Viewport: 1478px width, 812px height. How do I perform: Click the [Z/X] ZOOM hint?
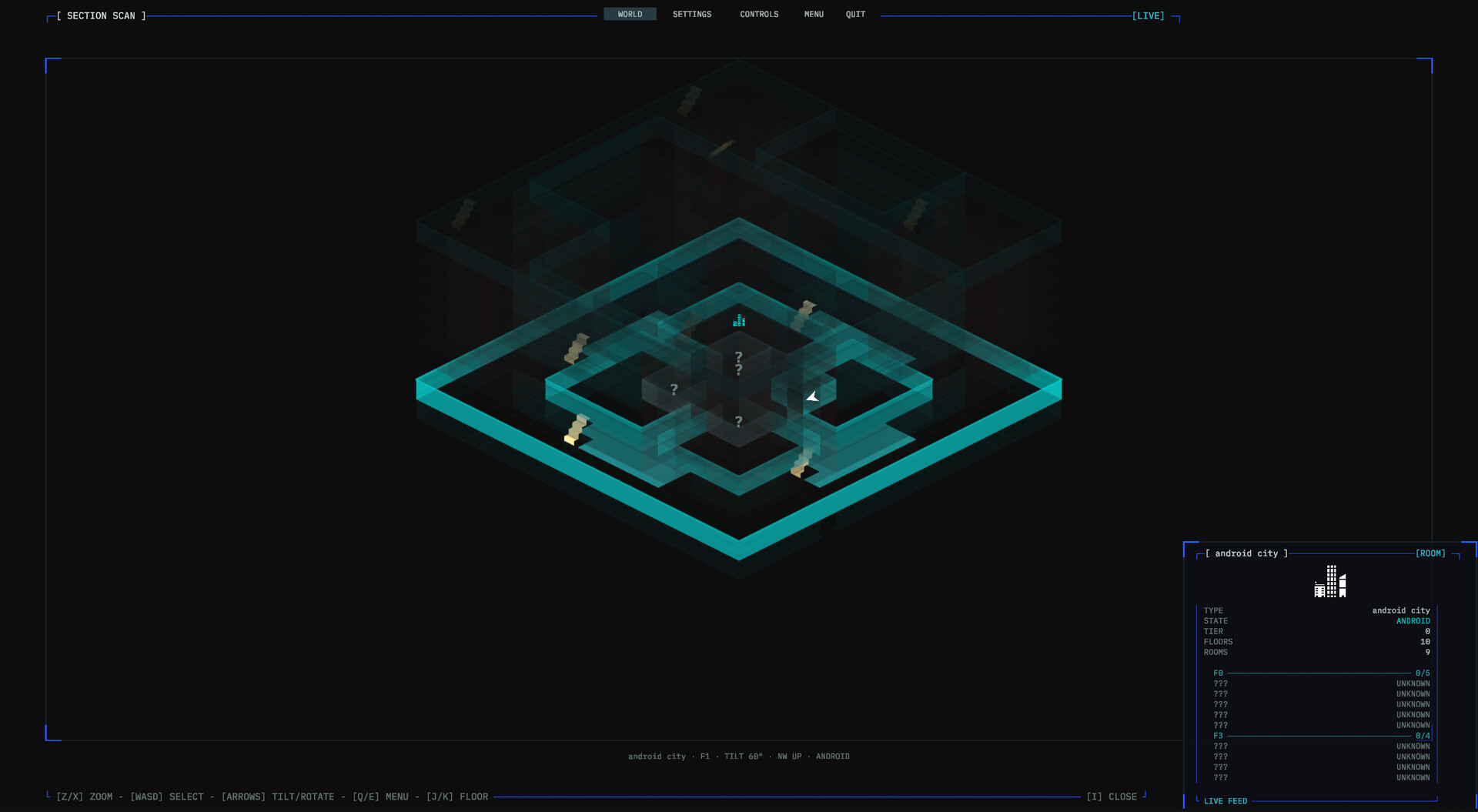(85, 797)
